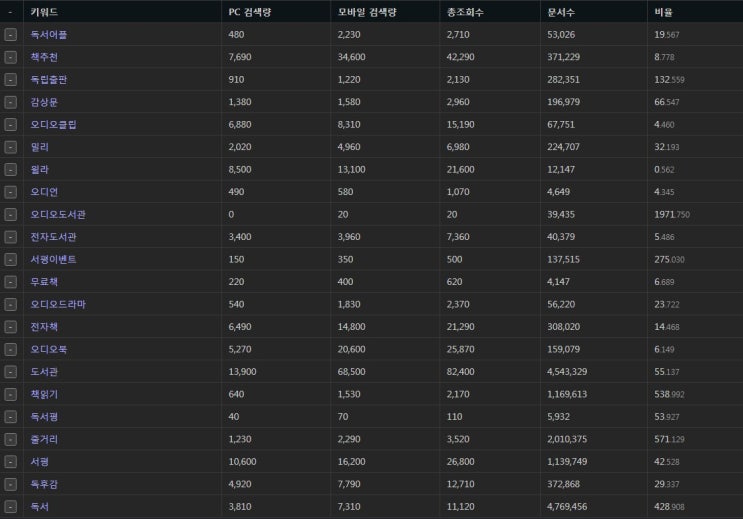Click the minus icon next to 무료책

click(x=10, y=282)
